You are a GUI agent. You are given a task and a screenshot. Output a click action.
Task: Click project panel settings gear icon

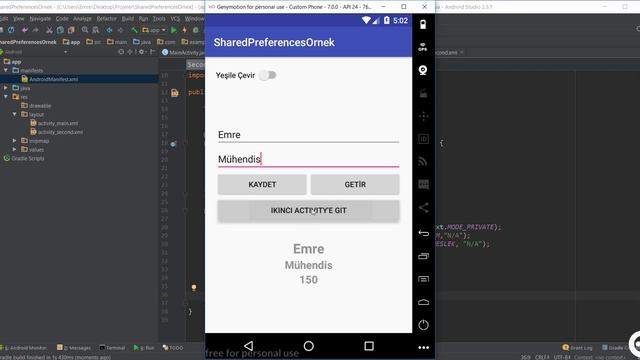pyautogui.click(x=141, y=52)
